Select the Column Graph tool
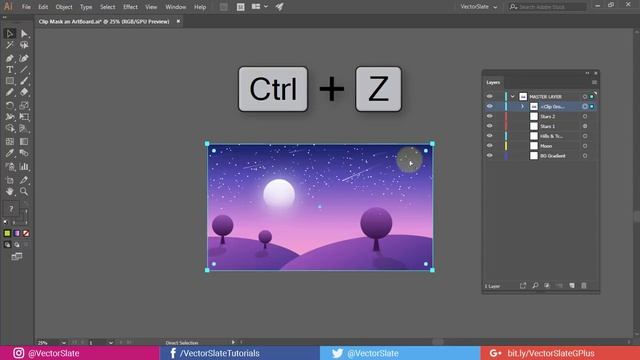This screenshot has width=640, height=360. click(24, 167)
